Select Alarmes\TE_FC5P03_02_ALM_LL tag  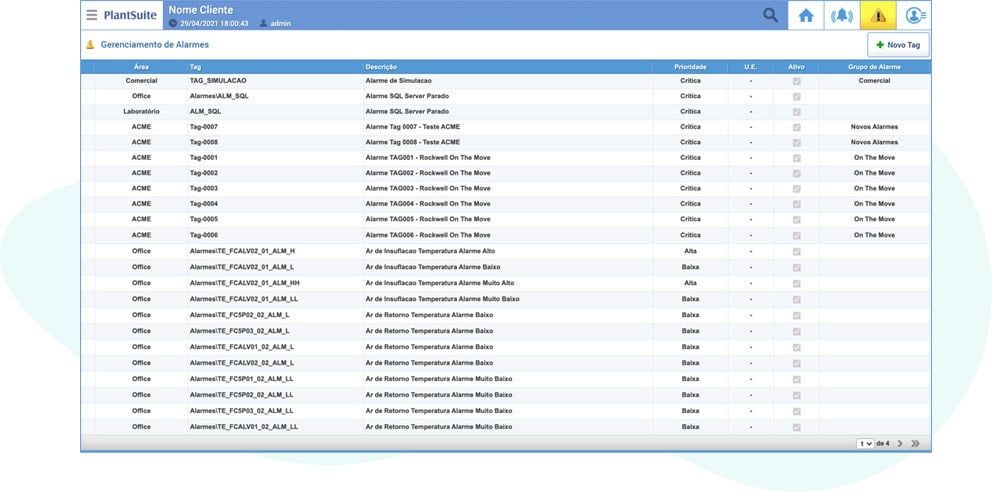242,411
